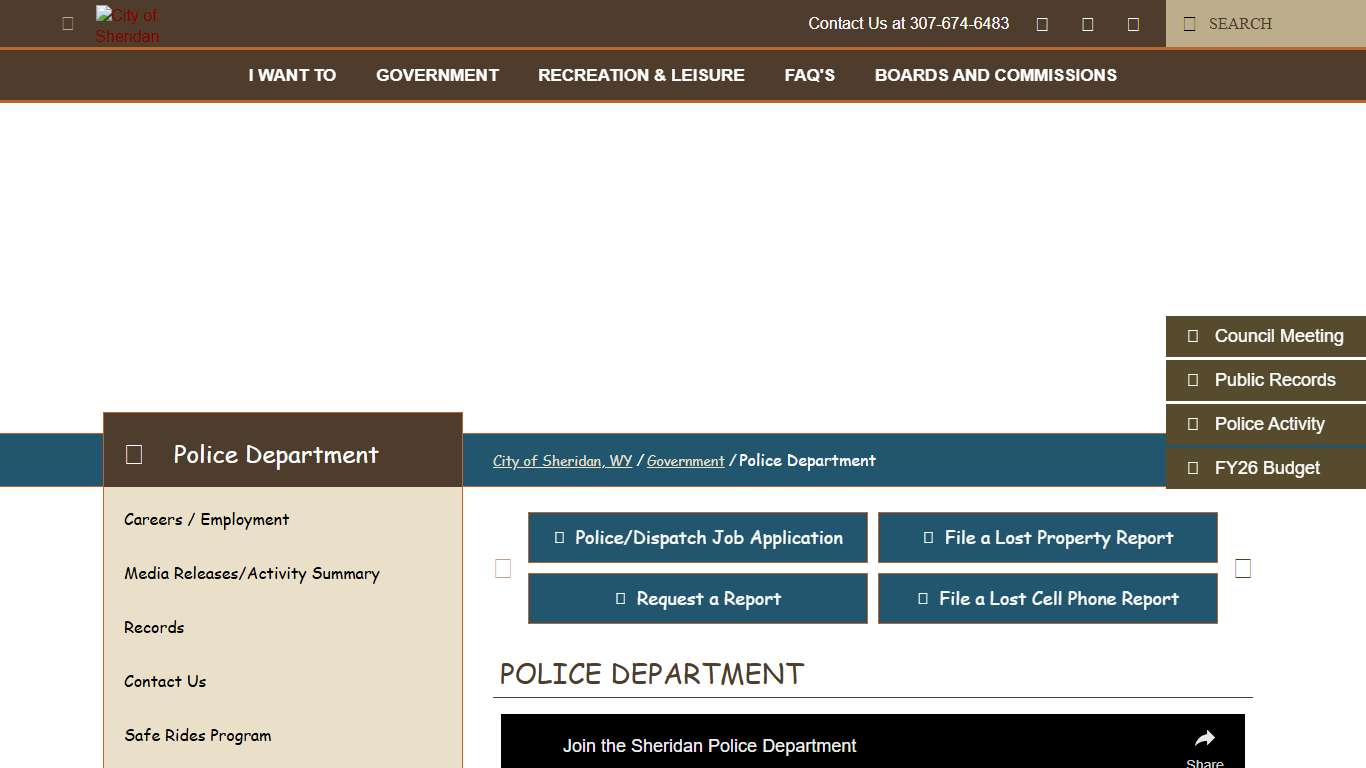
Task: Click the Share icon on the recruitment video
Action: tap(1204, 737)
